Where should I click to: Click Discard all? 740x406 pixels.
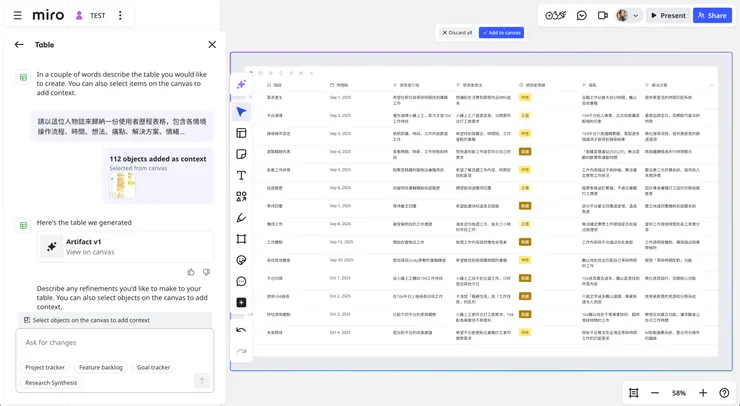[457, 33]
